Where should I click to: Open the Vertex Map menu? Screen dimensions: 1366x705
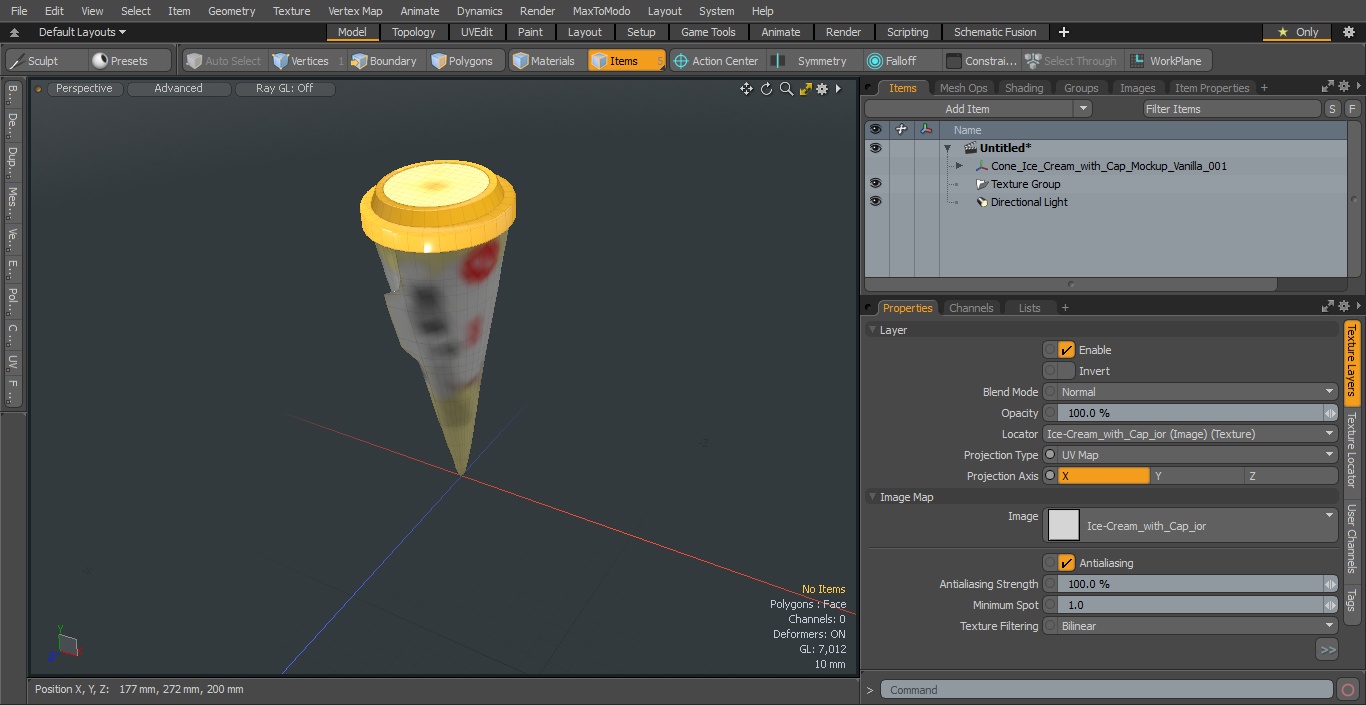[355, 11]
